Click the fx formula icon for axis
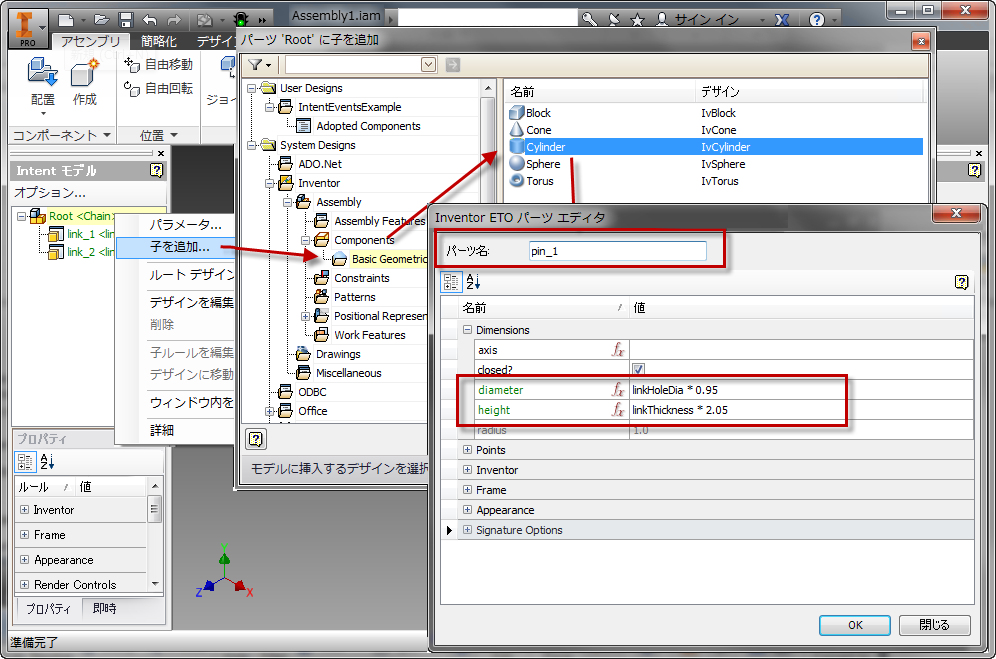This screenshot has width=996, height=659. (x=618, y=350)
